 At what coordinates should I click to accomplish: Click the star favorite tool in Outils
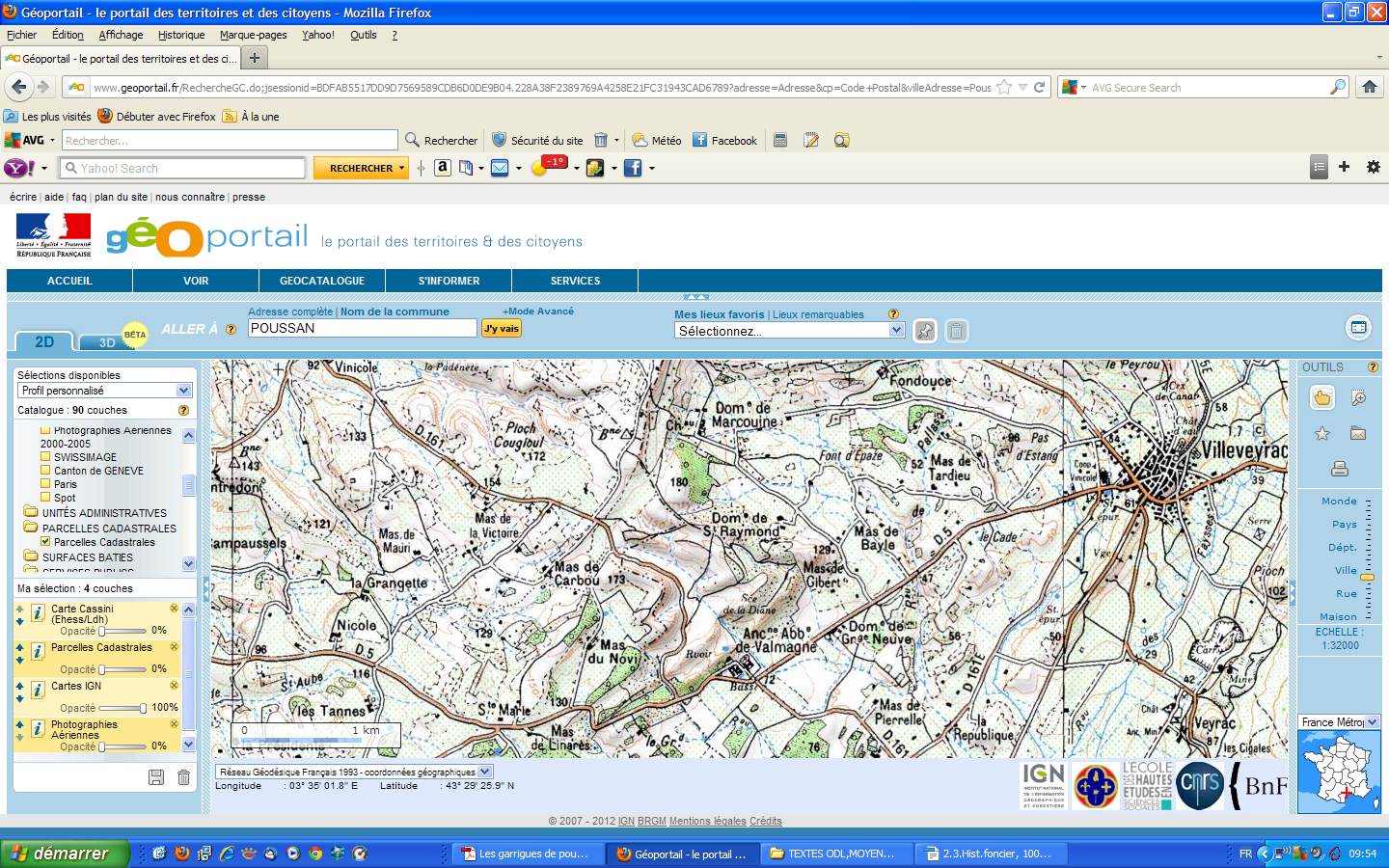(1322, 434)
